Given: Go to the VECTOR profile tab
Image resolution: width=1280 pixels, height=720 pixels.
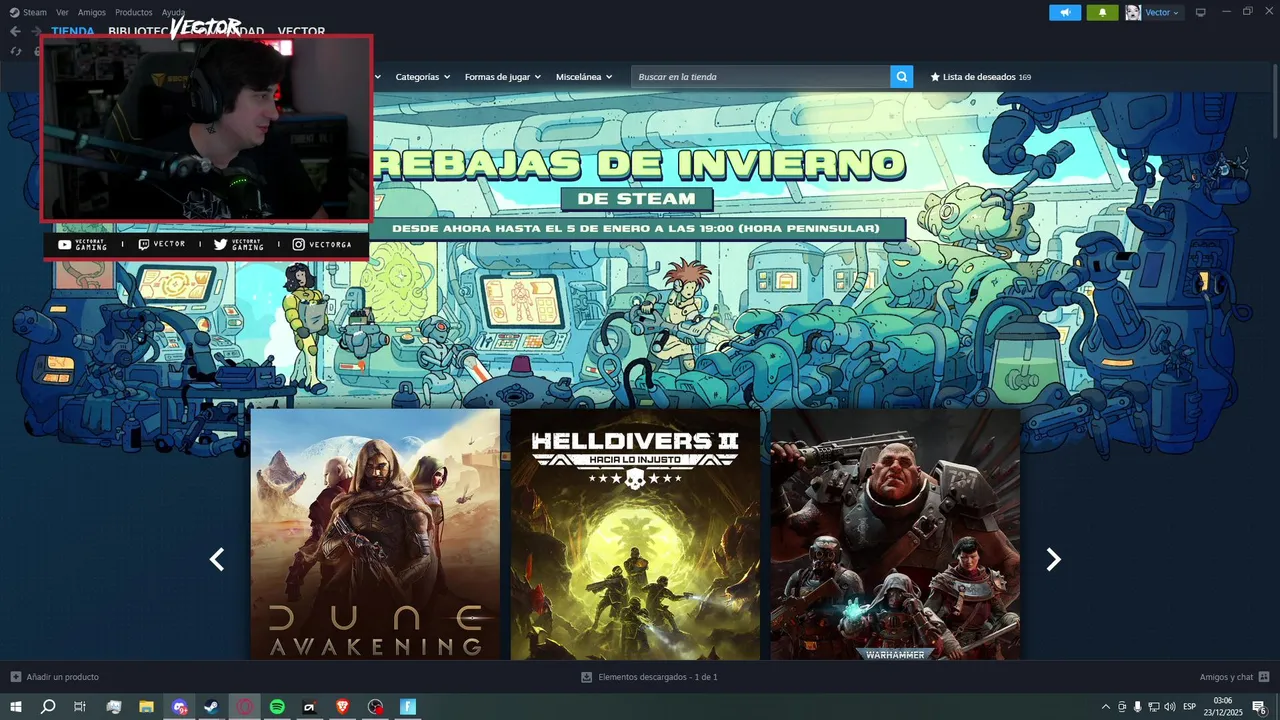Looking at the screenshot, I should pos(301,32).
